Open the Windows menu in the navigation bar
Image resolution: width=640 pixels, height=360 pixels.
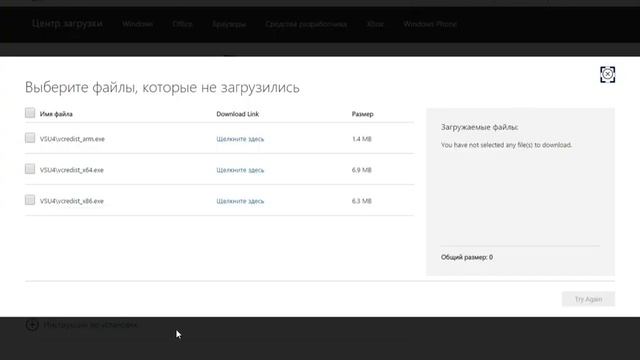tap(137, 24)
